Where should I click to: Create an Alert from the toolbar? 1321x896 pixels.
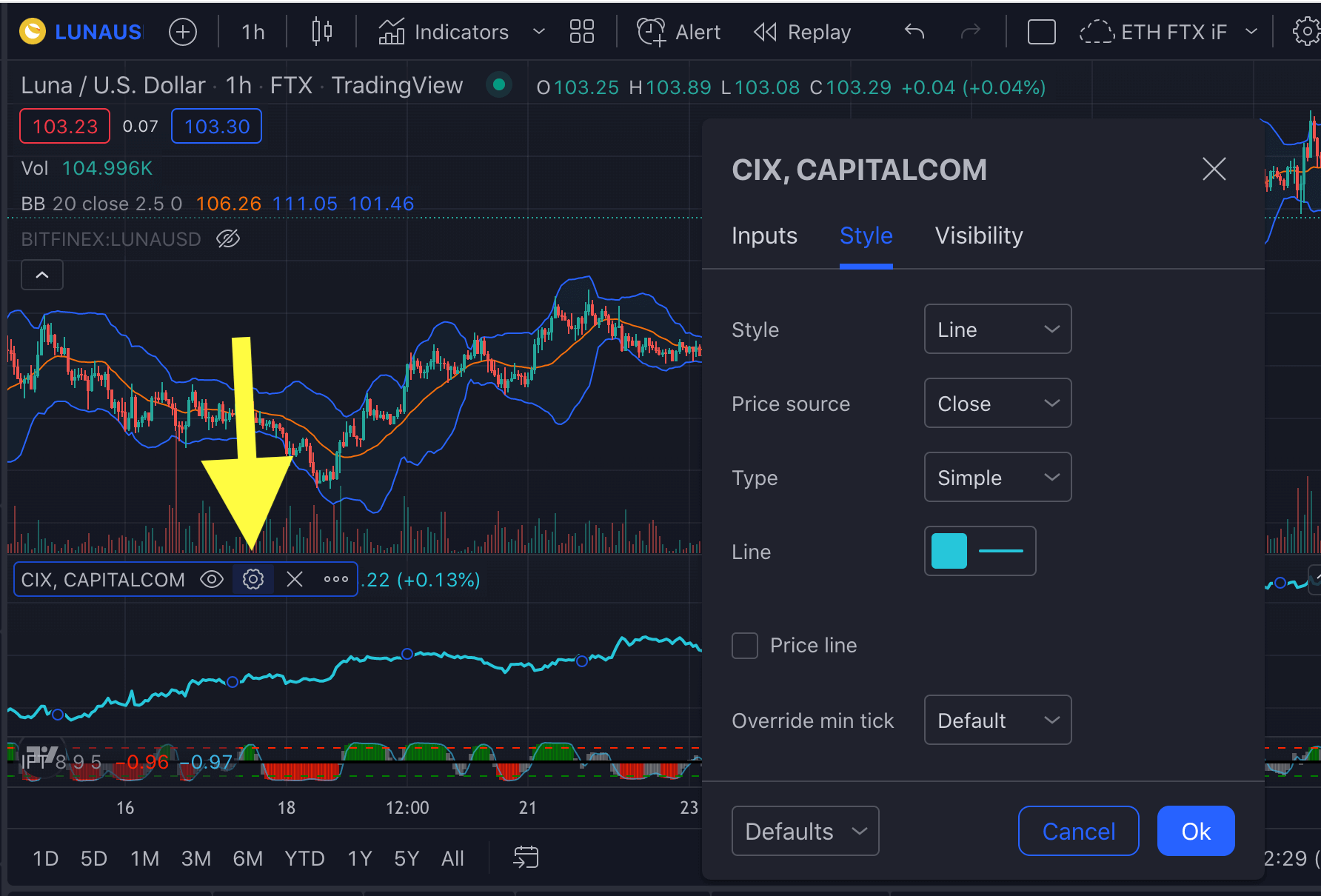[679, 32]
